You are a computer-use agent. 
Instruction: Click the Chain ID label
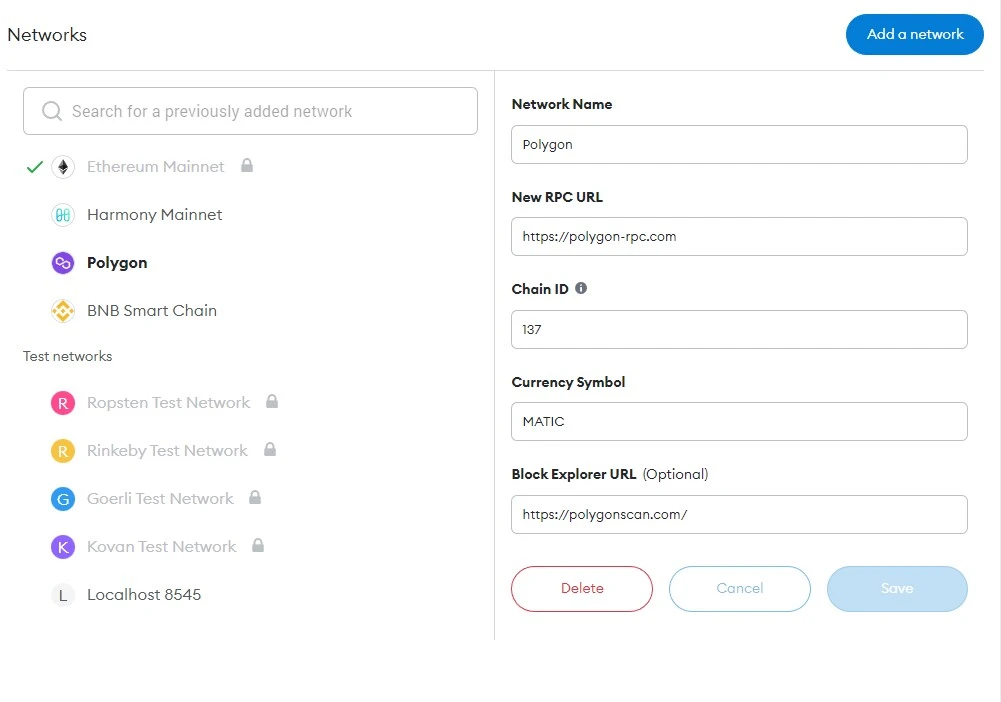[539, 289]
